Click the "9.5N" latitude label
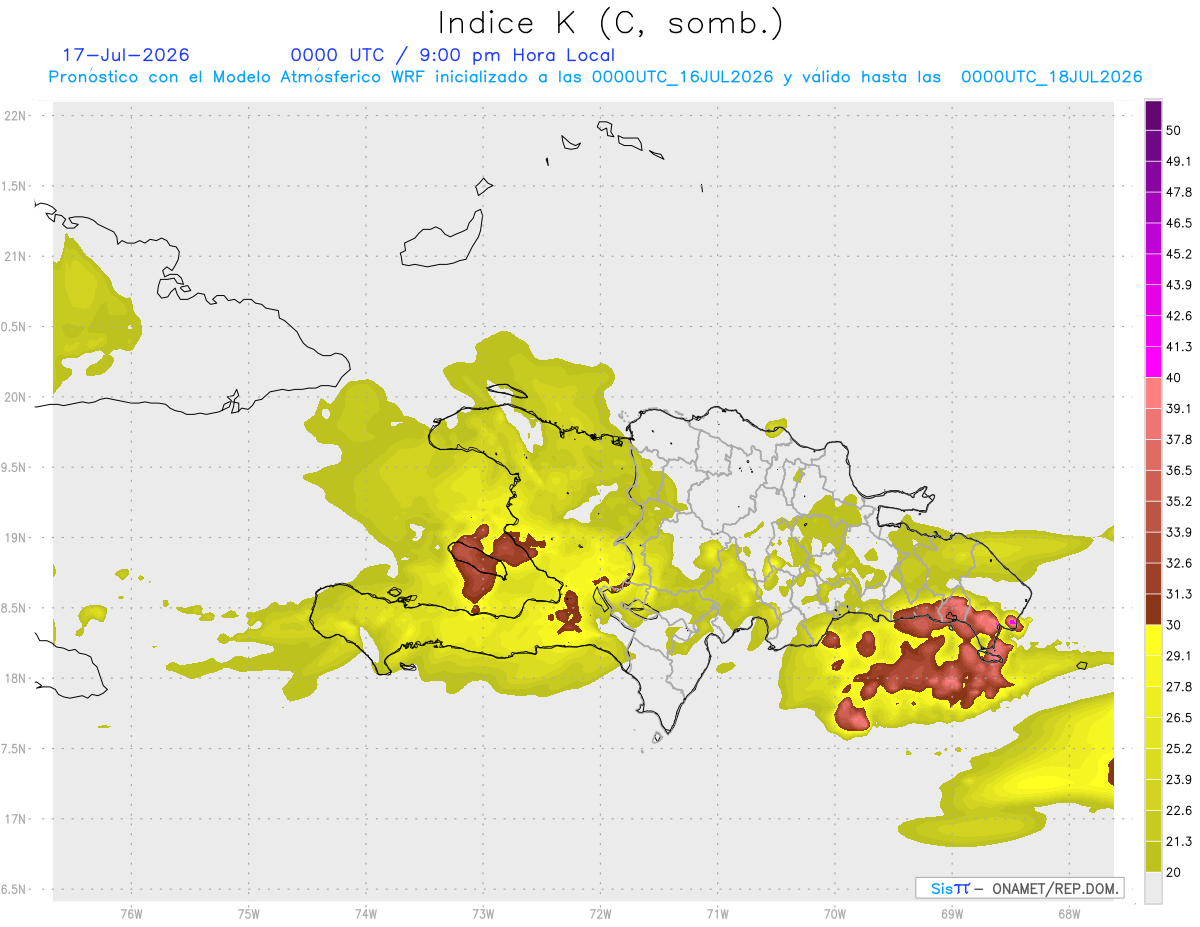The height and width of the screenshot is (927, 1200). [15, 467]
